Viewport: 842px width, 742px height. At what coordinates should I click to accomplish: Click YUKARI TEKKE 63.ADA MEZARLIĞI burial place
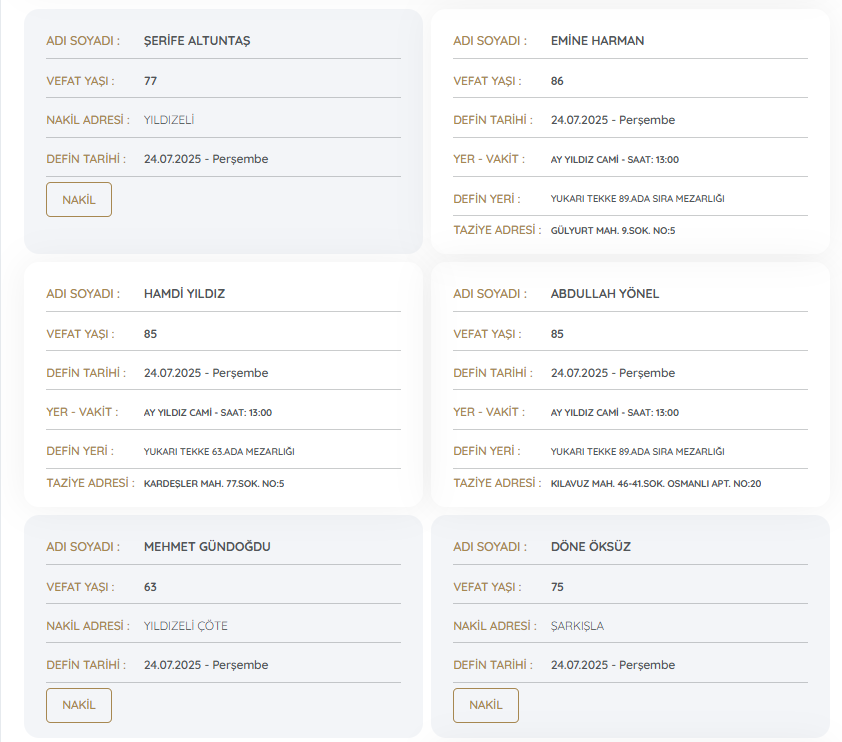219,452
